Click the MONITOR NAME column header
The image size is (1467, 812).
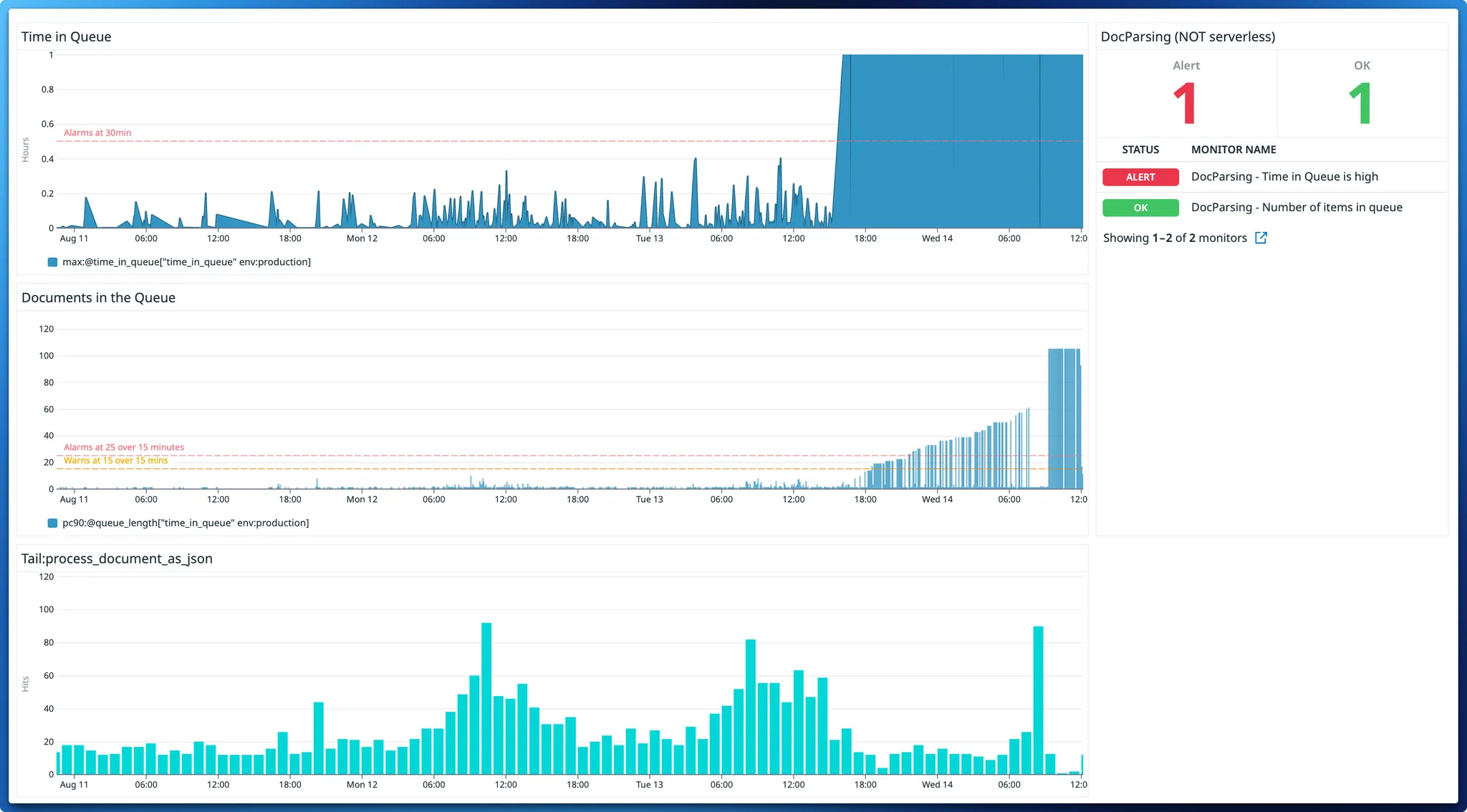click(1233, 150)
